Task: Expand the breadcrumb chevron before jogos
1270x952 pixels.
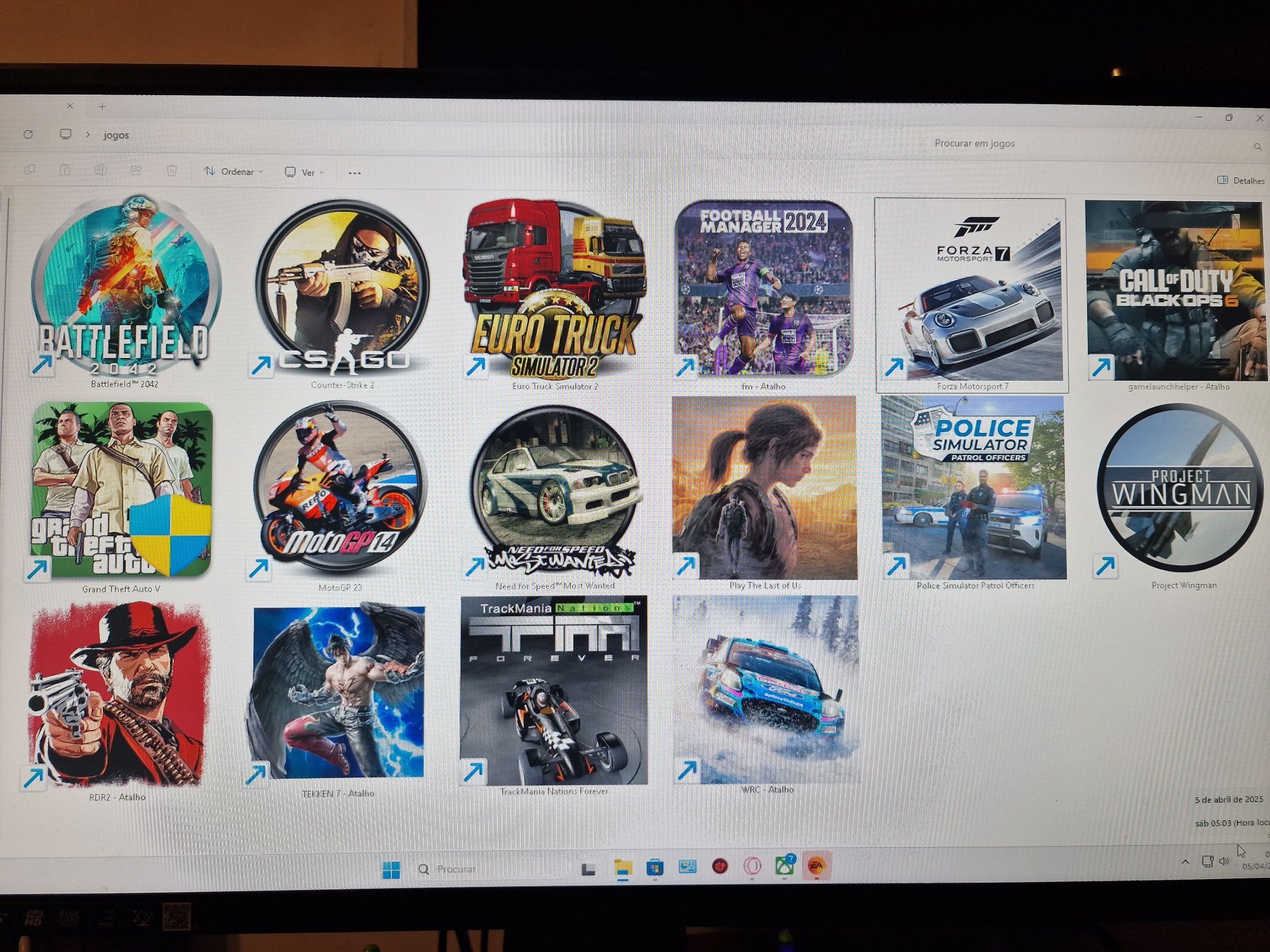Action: click(x=88, y=135)
